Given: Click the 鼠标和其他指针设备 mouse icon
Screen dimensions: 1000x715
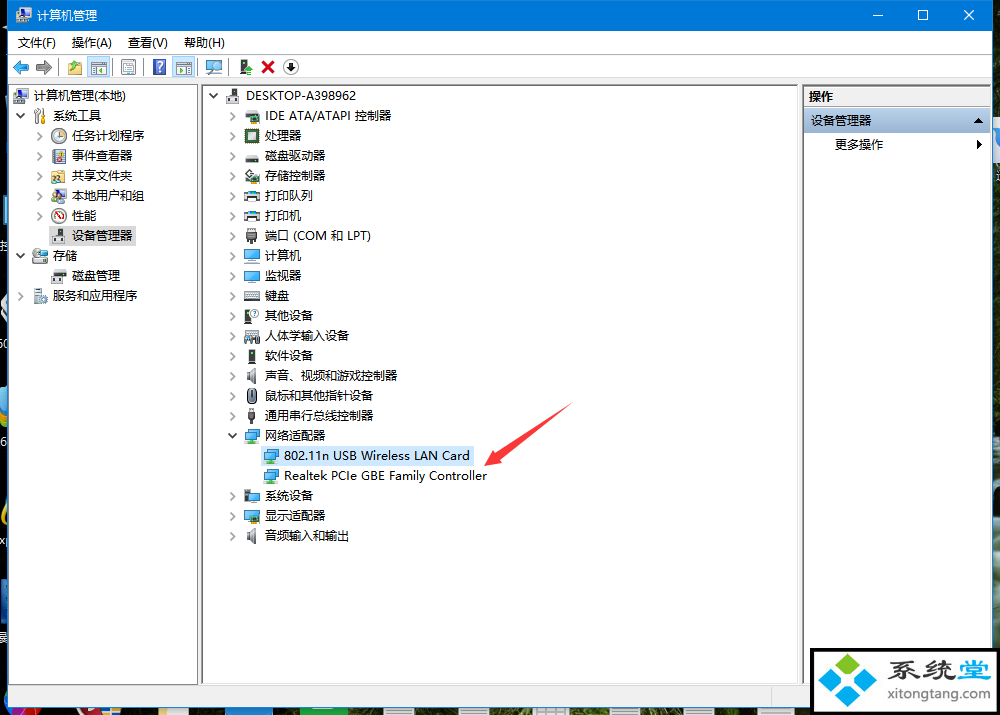Looking at the screenshot, I should coord(252,396).
